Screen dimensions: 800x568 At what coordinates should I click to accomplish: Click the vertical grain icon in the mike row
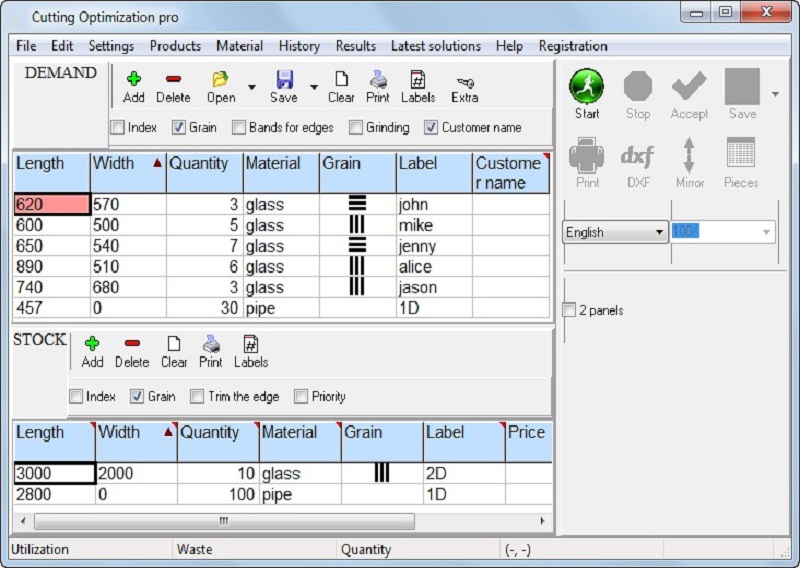(357, 225)
